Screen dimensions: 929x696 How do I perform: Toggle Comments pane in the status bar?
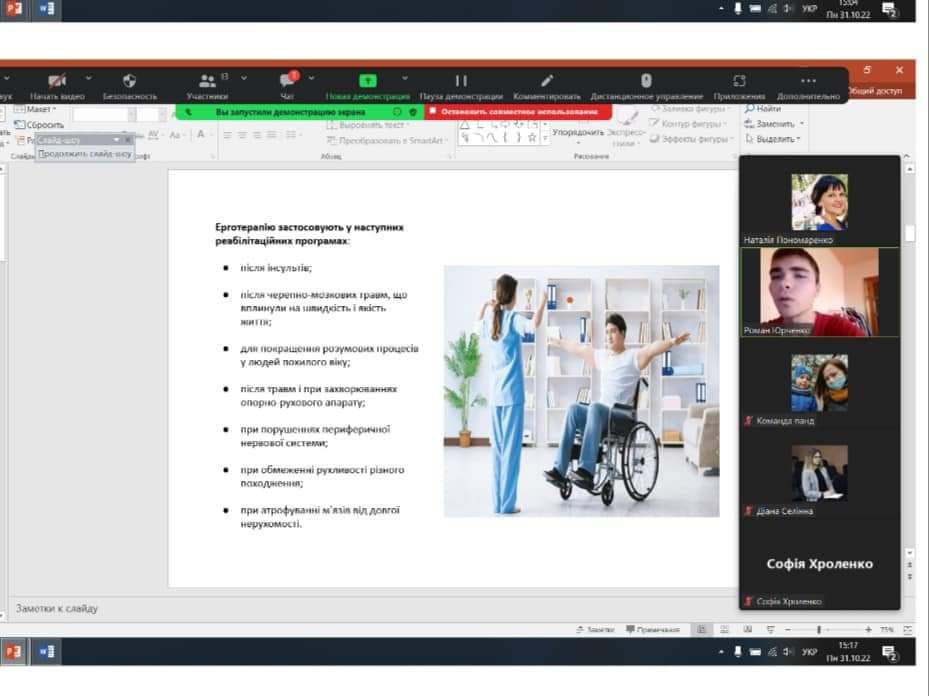click(652, 630)
